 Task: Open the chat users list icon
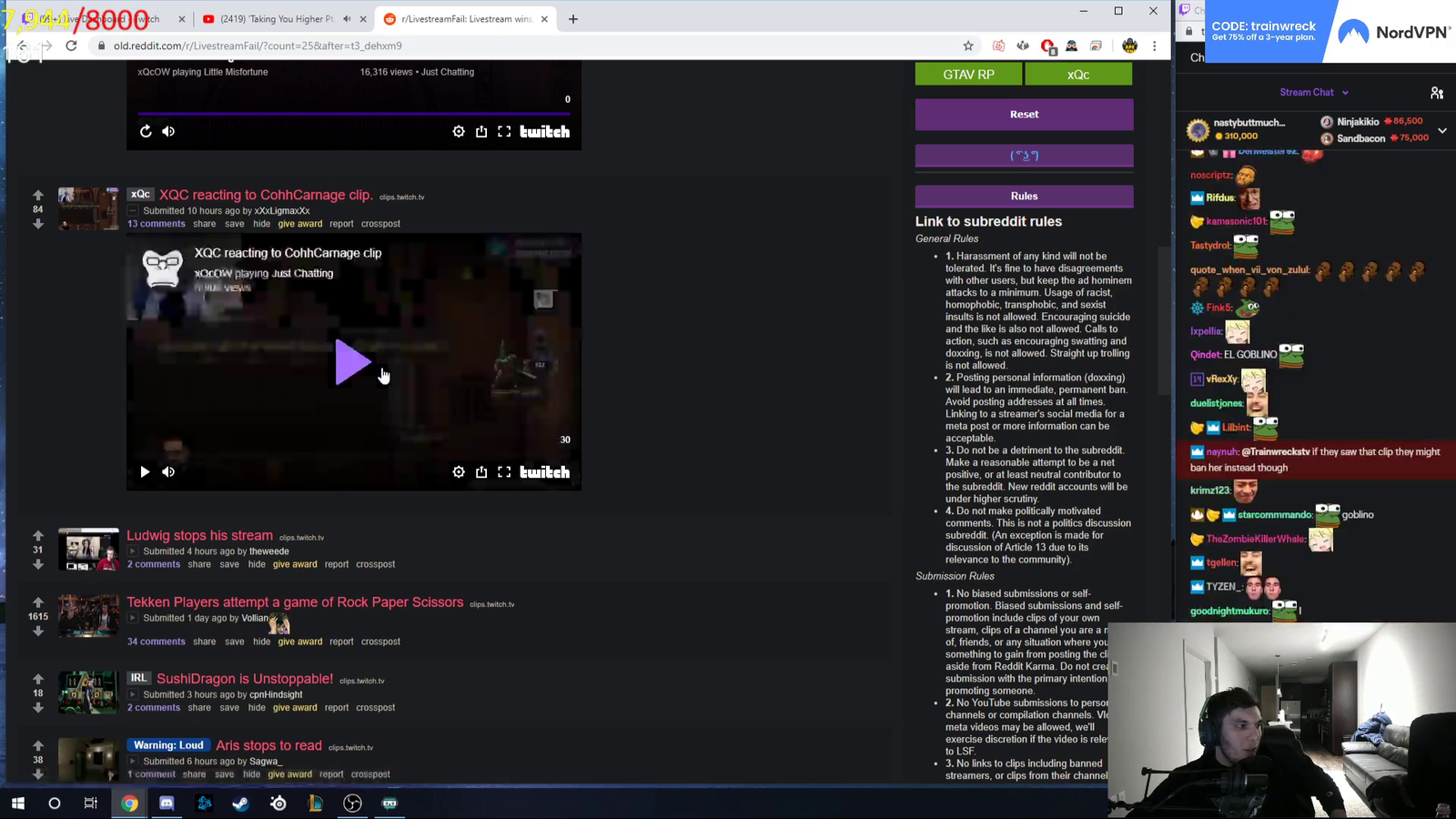(x=1437, y=92)
